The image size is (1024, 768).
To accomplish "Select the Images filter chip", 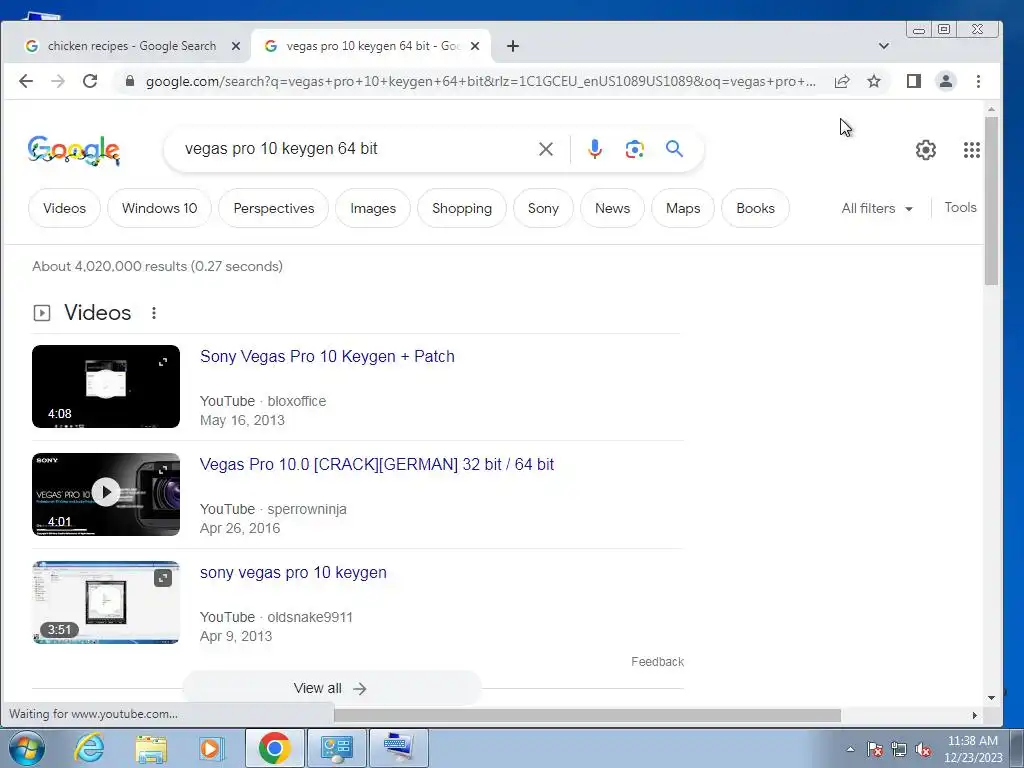I will (373, 208).
